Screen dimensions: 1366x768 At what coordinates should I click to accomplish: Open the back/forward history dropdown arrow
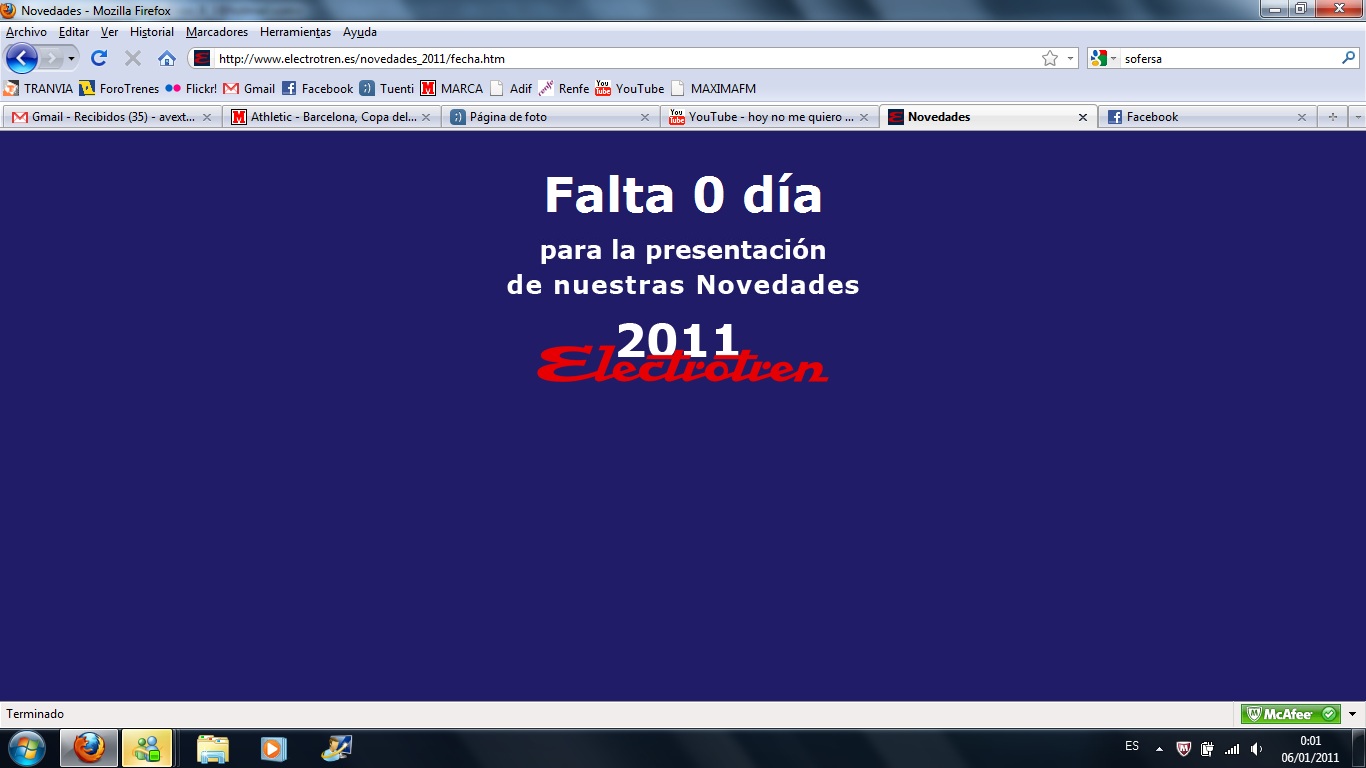click(x=71, y=58)
